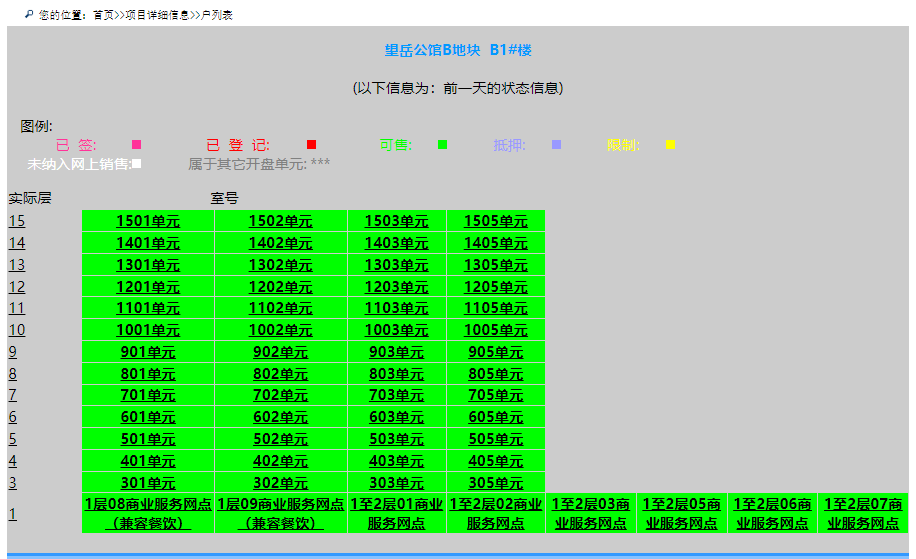
Task: Open unit 801单元
Action: 148,374
